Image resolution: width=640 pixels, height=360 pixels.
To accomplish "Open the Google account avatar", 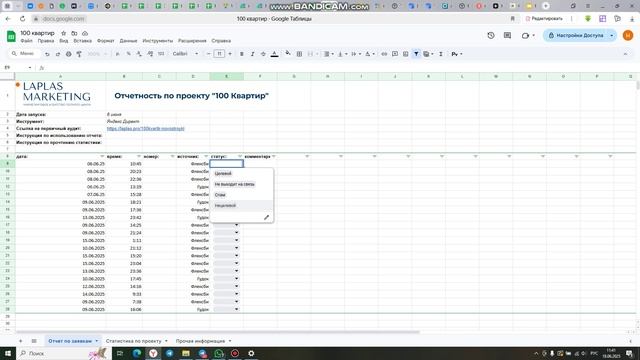I will tap(628, 36).
